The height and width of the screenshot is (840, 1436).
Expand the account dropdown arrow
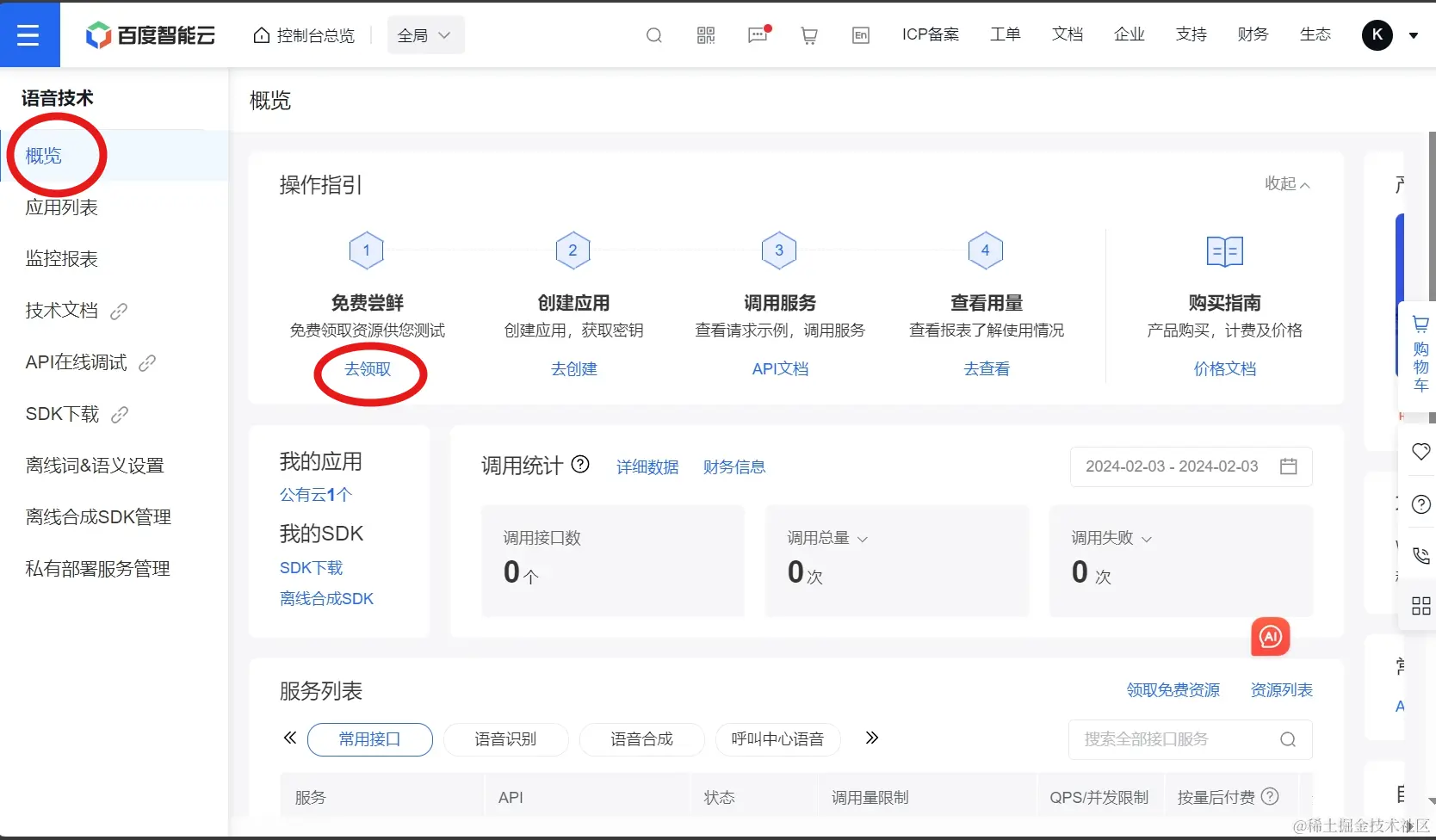(x=1413, y=35)
